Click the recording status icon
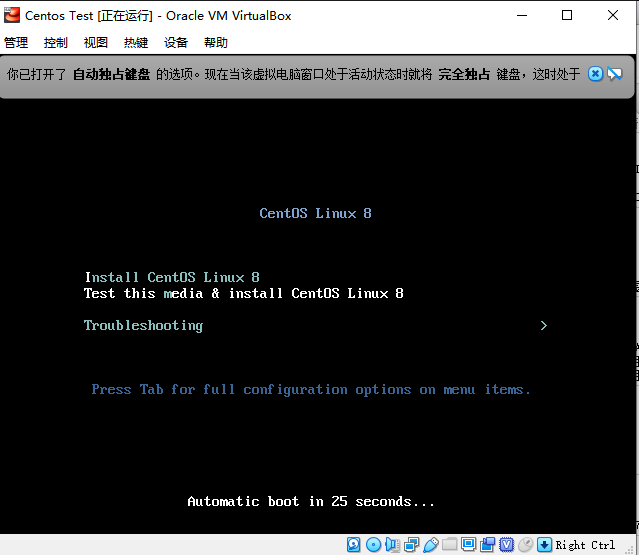The width and height of the screenshot is (639, 555). point(487,544)
